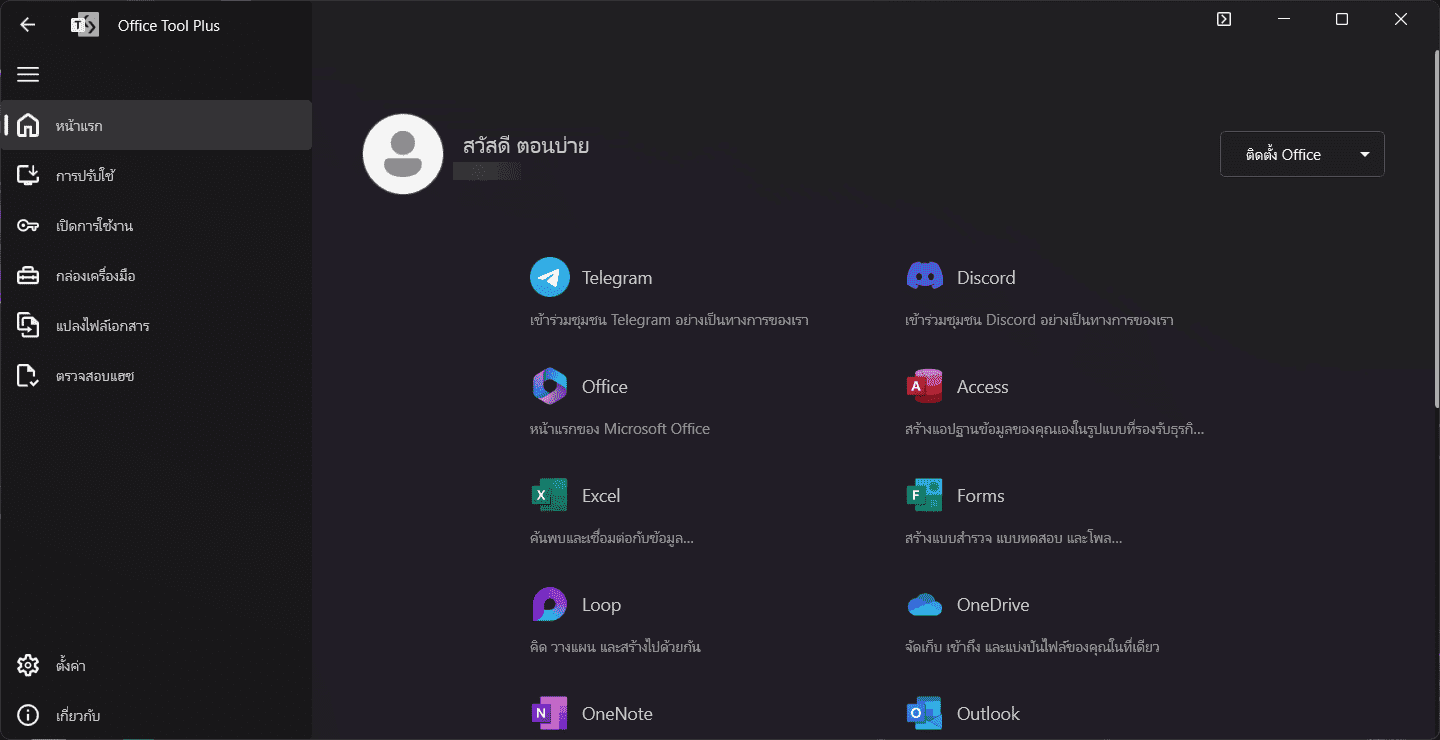
Task: Click the Telegram icon
Action: coord(550,278)
